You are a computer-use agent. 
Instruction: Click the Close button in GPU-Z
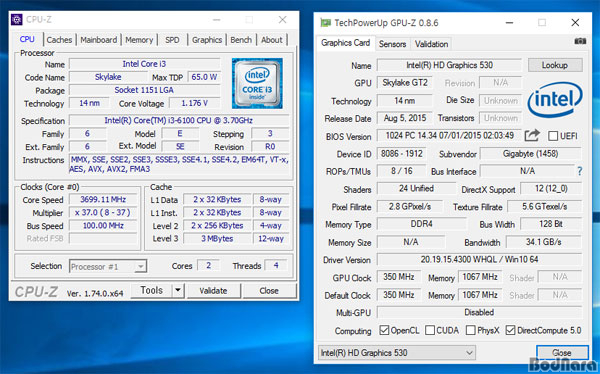pyautogui.click(x=562, y=352)
